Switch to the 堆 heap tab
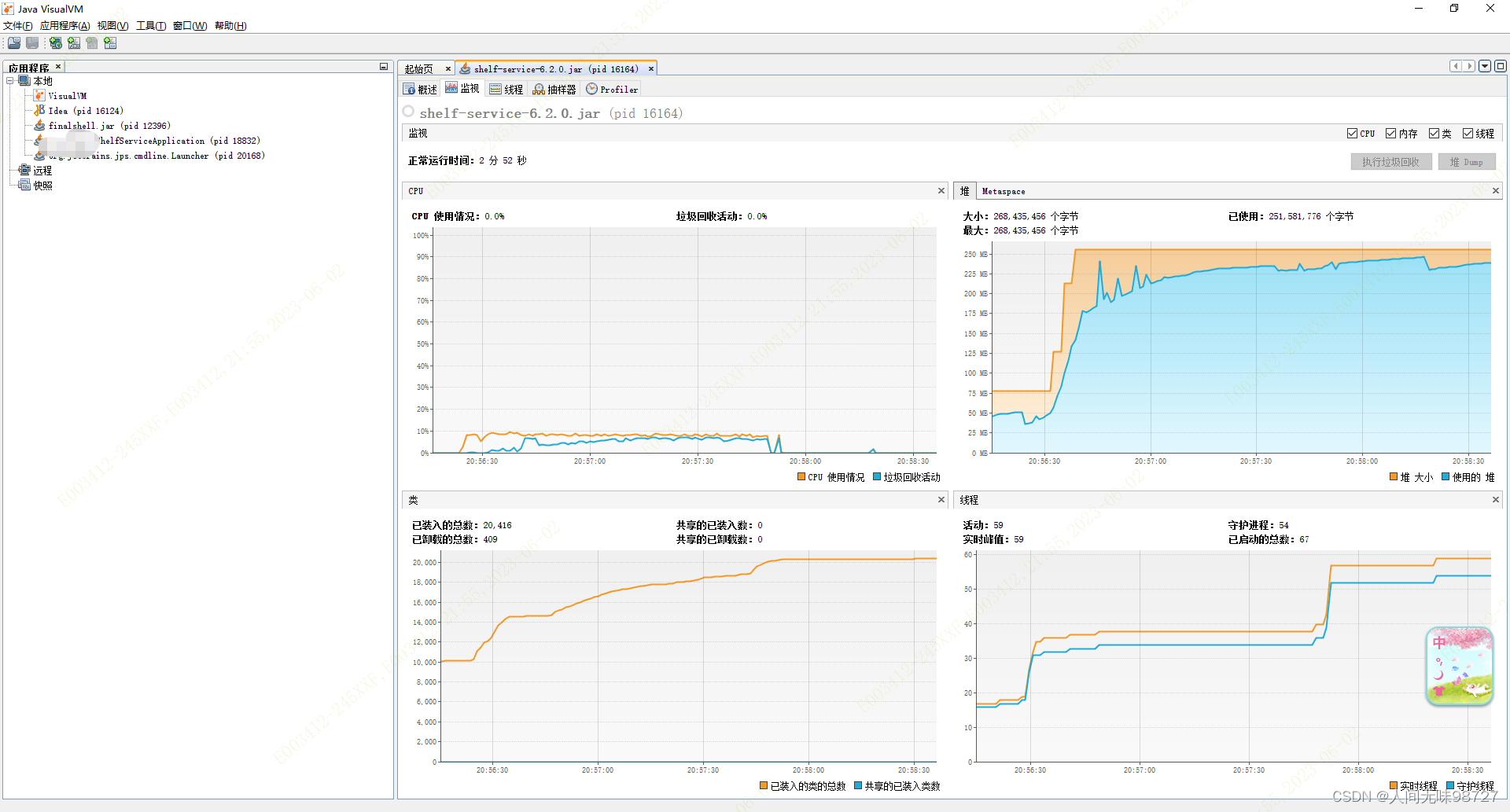The height and width of the screenshot is (812, 1510). tap(964, 191)
